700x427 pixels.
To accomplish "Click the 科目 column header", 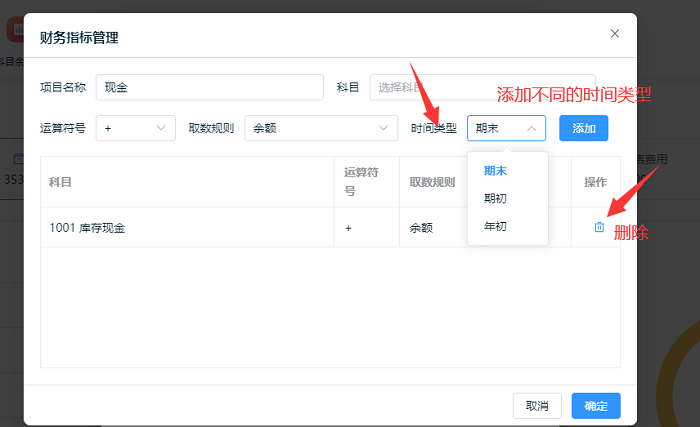I will click(60, 182).
